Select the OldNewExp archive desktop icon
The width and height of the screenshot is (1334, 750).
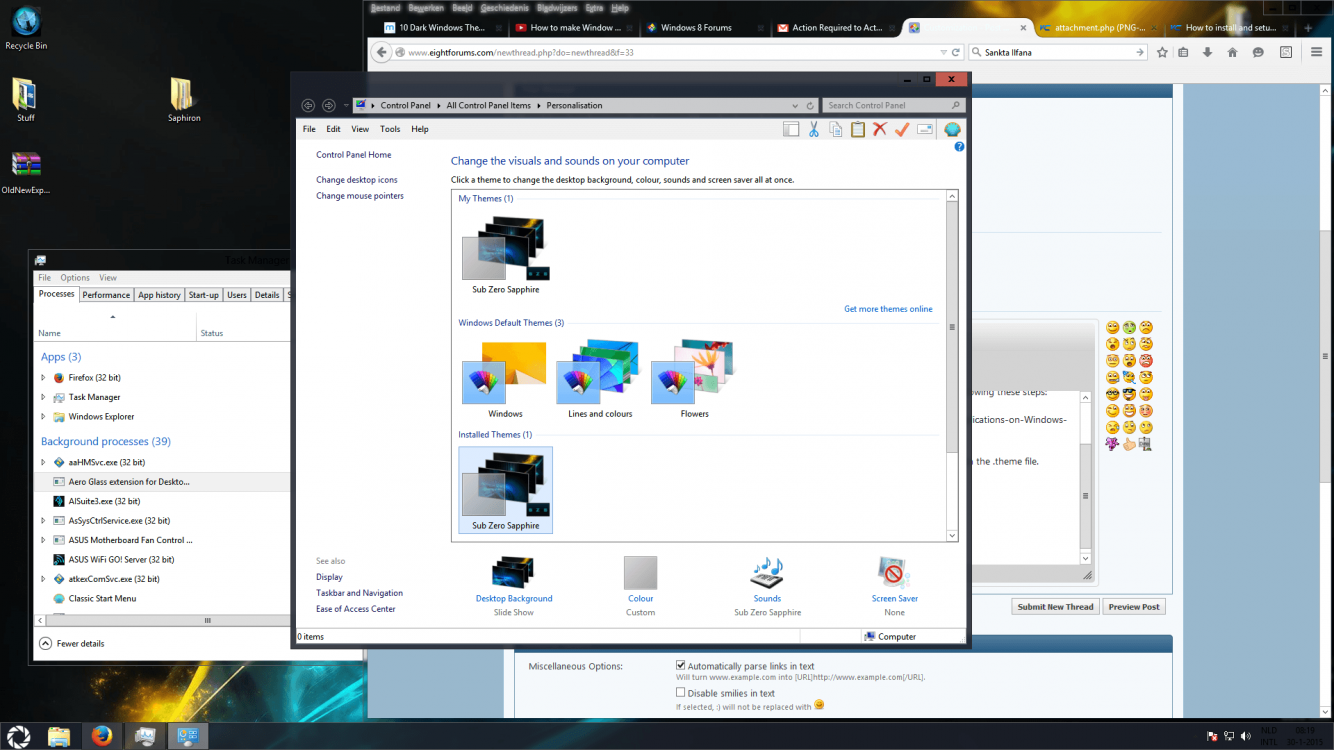[x=26, y=172]
